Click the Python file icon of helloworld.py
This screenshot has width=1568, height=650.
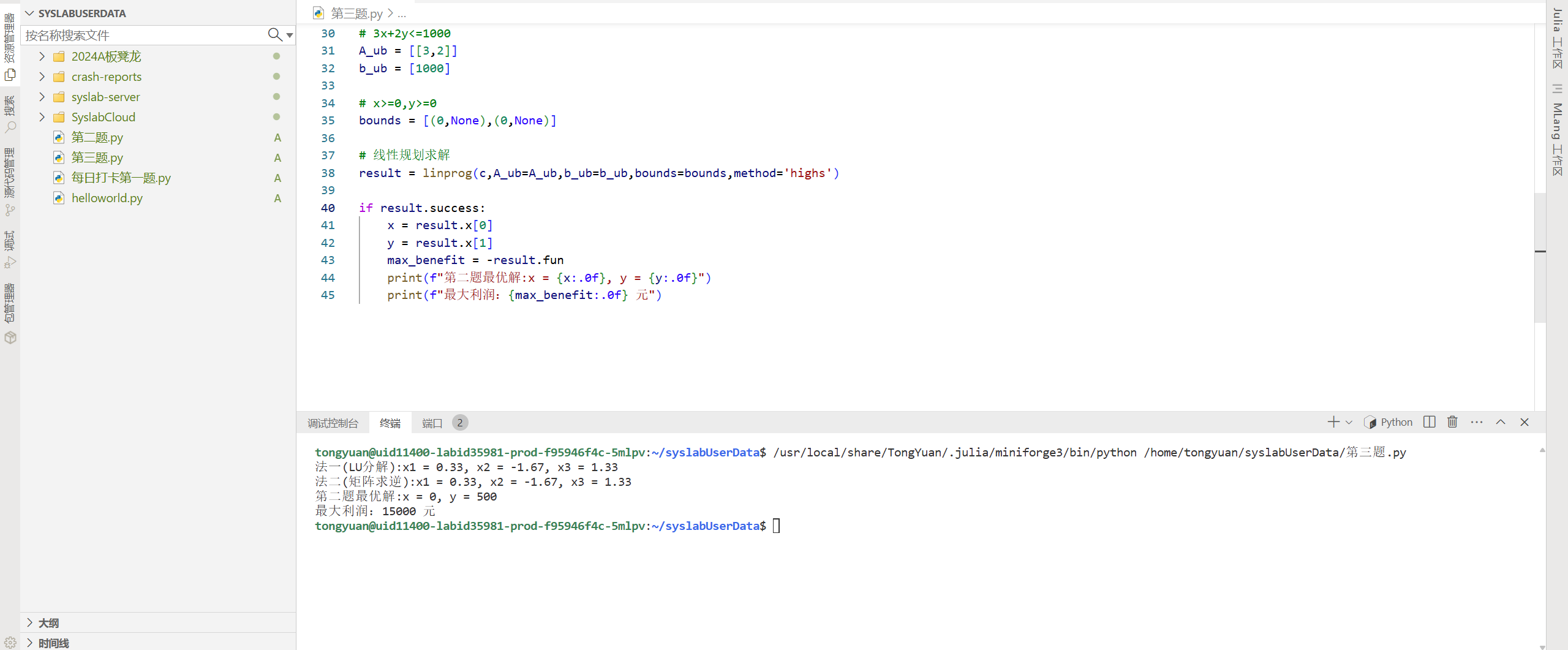59,198
